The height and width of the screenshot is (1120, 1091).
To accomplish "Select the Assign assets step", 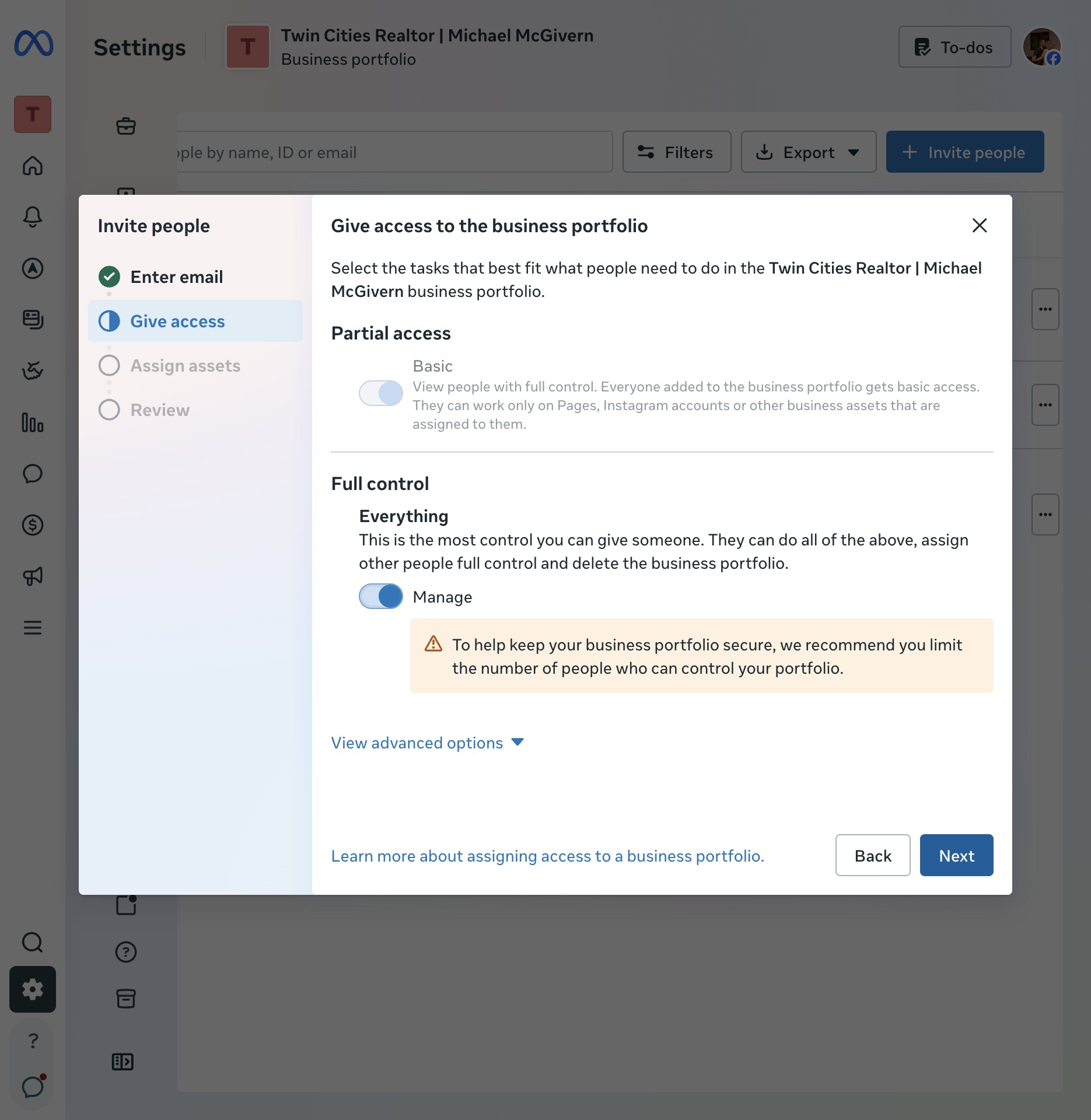I will pos(195,365).
